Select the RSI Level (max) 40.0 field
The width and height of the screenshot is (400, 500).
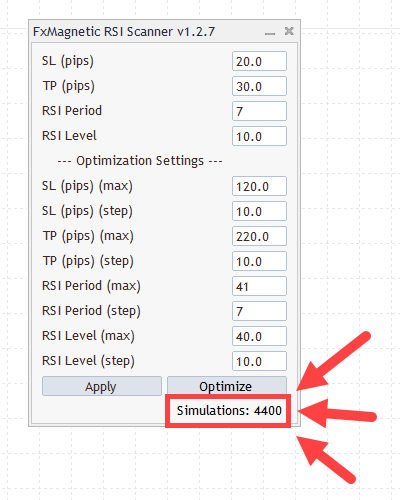coord(259,336)
